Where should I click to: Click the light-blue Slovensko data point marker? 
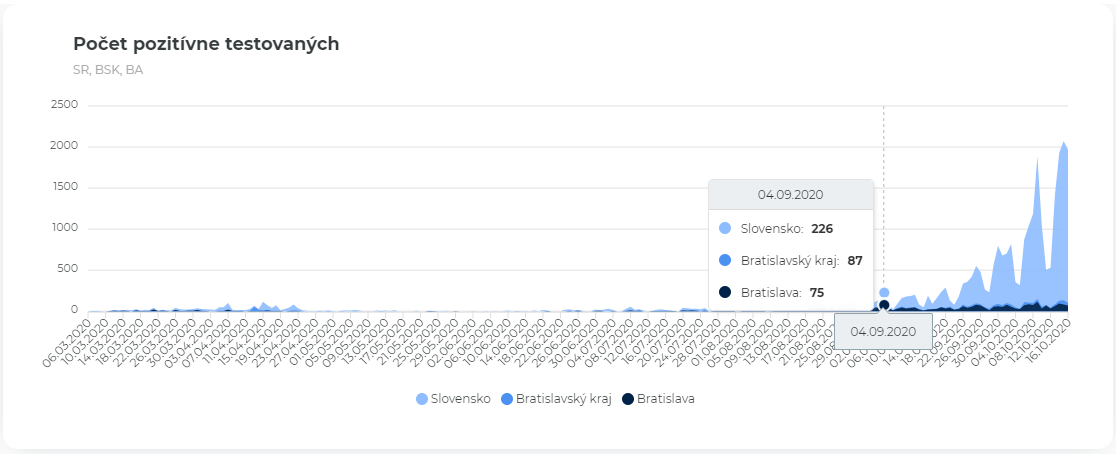coord(884,293)
